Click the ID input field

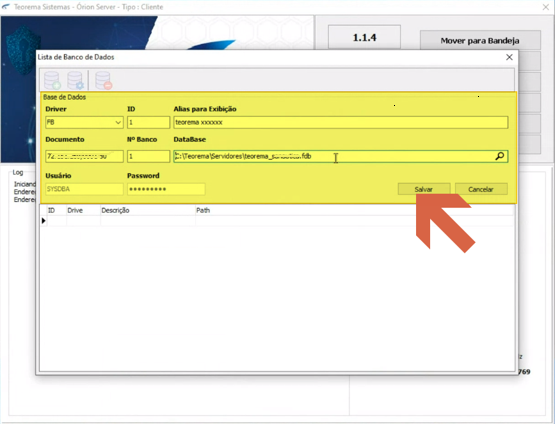148,122
